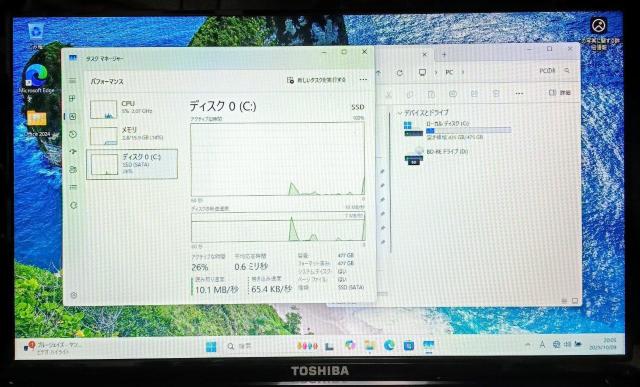Click the 65.4 KB/秒 write speed value
The height and width of the screenshot is (387, 640).
click(271, 289)
